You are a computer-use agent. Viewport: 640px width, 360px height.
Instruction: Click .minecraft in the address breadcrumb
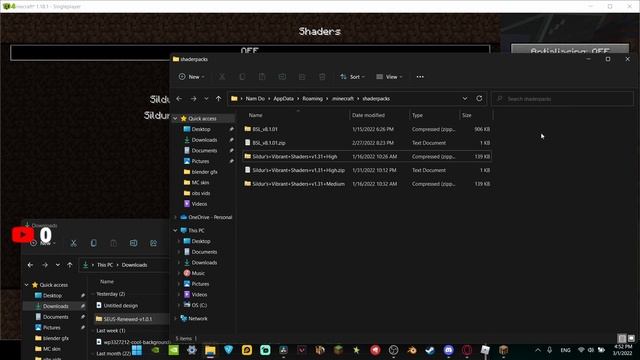pos(342,99)
